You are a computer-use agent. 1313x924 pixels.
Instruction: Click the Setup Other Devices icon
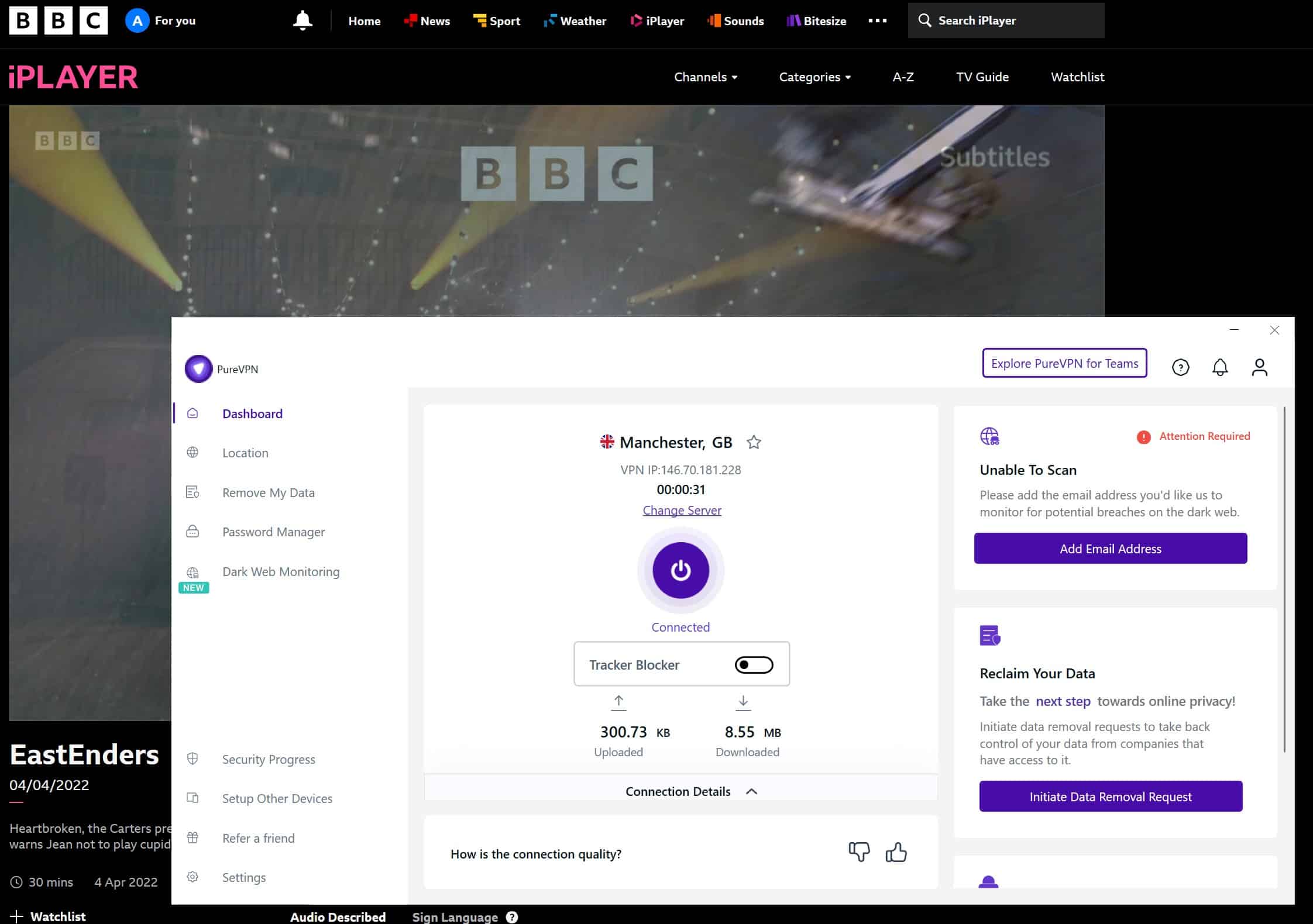click(x=193, y=798)
